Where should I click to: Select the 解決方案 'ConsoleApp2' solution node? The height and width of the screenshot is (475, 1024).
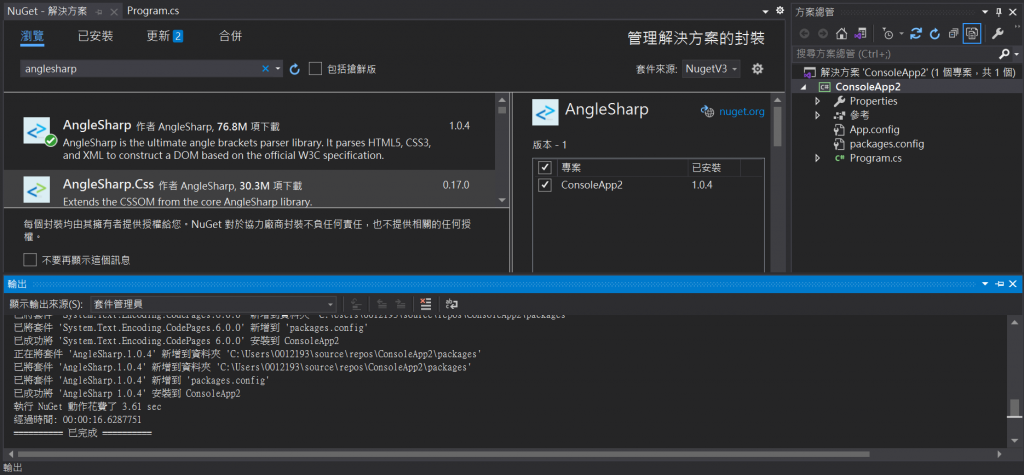click(x=917, y=72)
